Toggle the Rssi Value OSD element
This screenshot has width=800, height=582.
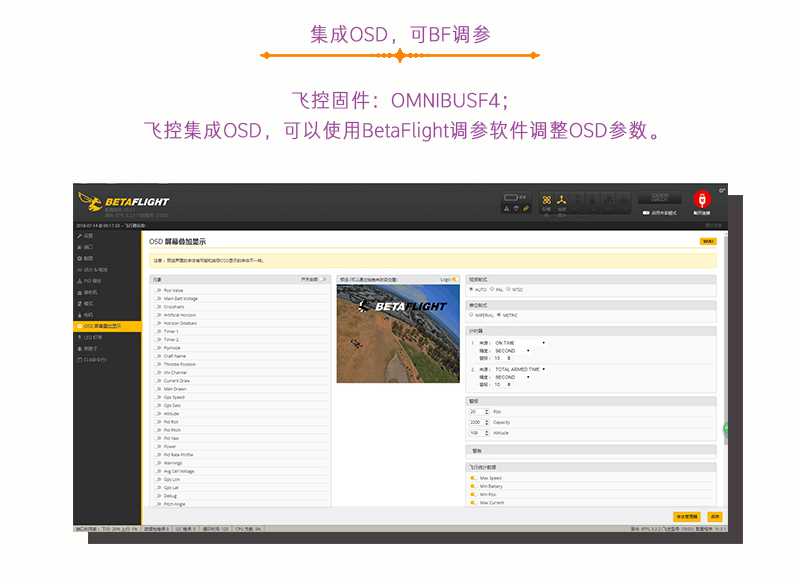point(158,290)
